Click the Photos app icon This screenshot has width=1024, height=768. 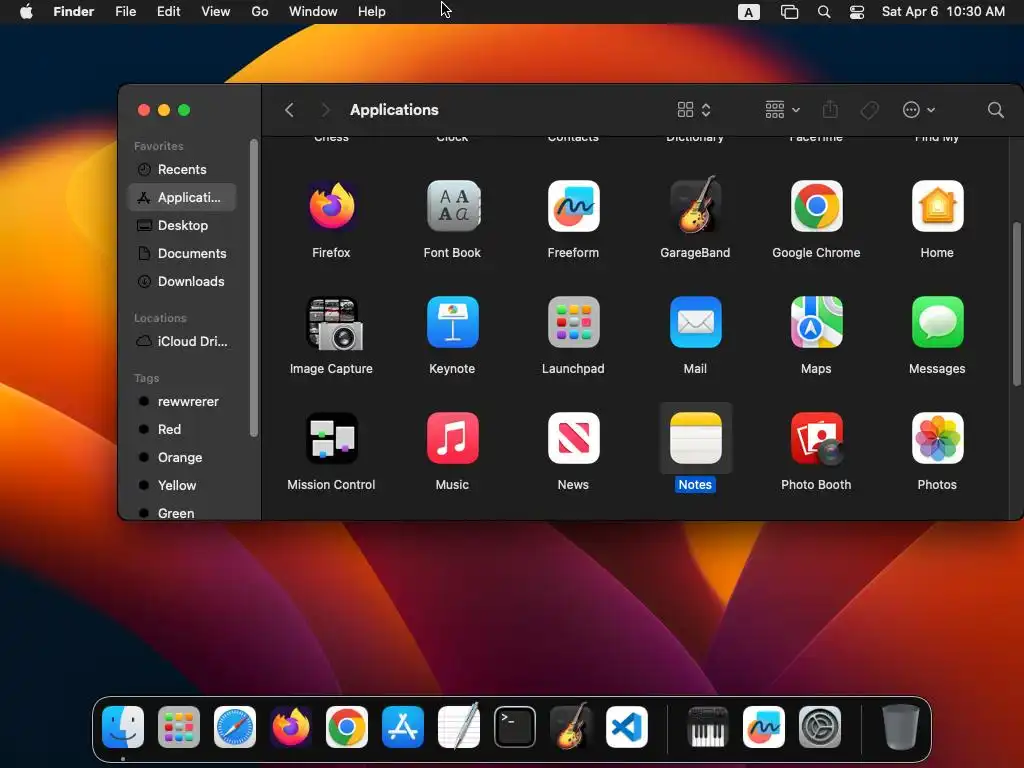[937, 438]
